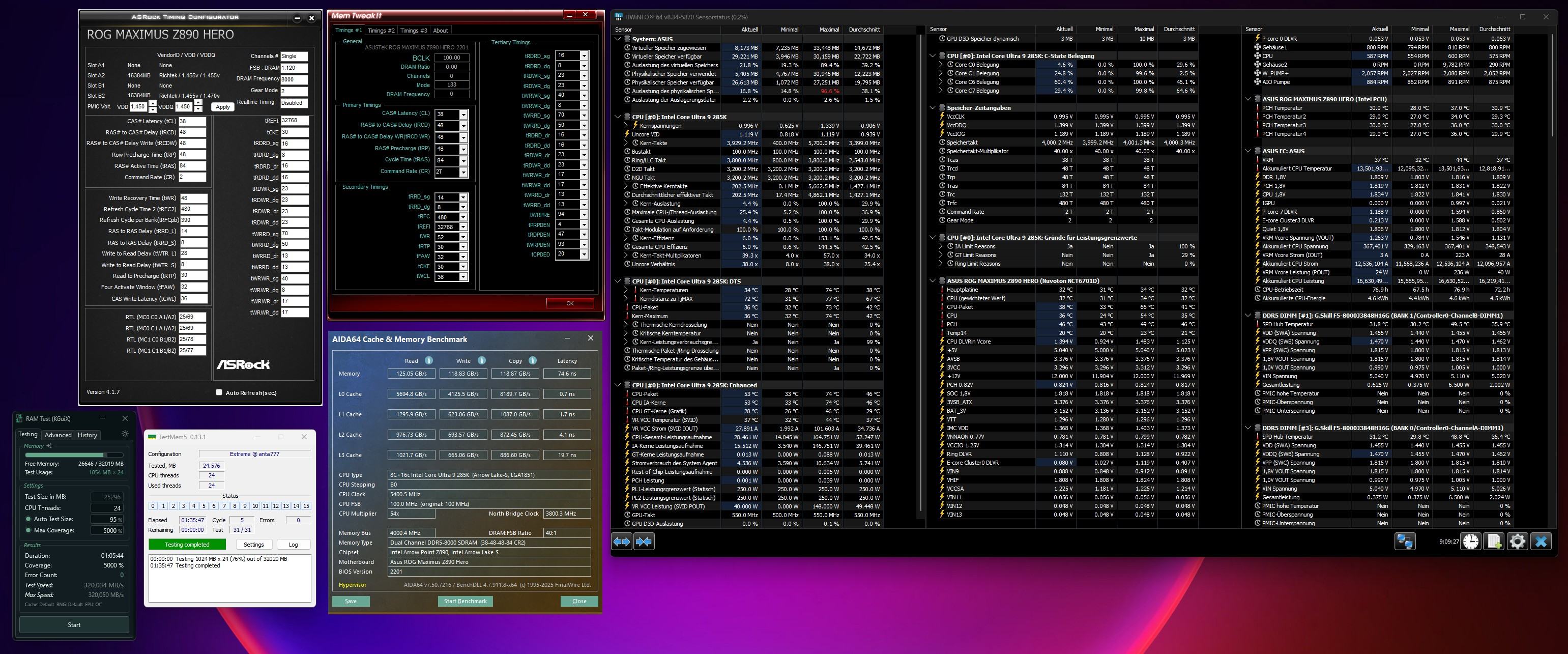Click Start Benchmark button in AIDA64
Image resolution: width=1568 pixels, height=654 pixels.
[465, 601]
